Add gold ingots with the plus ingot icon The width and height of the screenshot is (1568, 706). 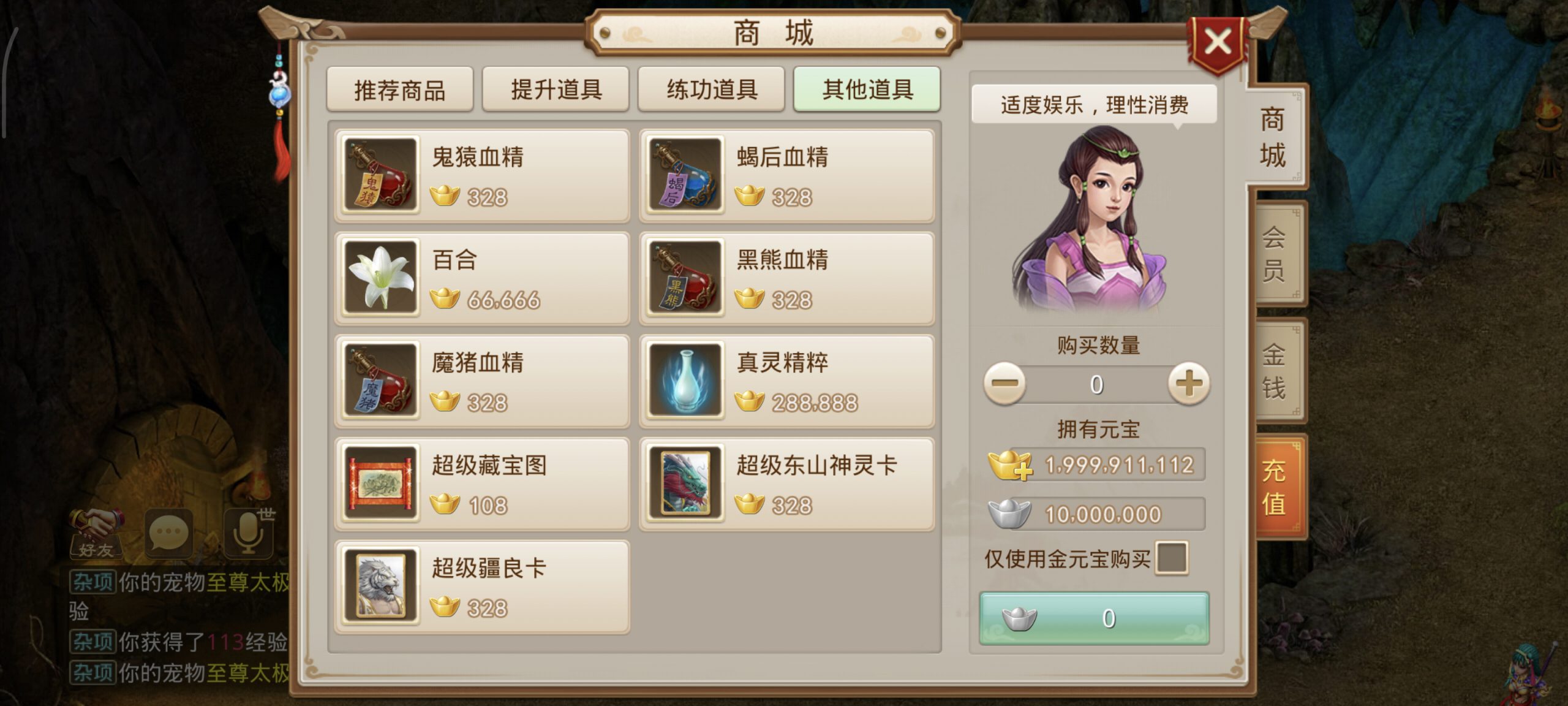(1009, 465)
